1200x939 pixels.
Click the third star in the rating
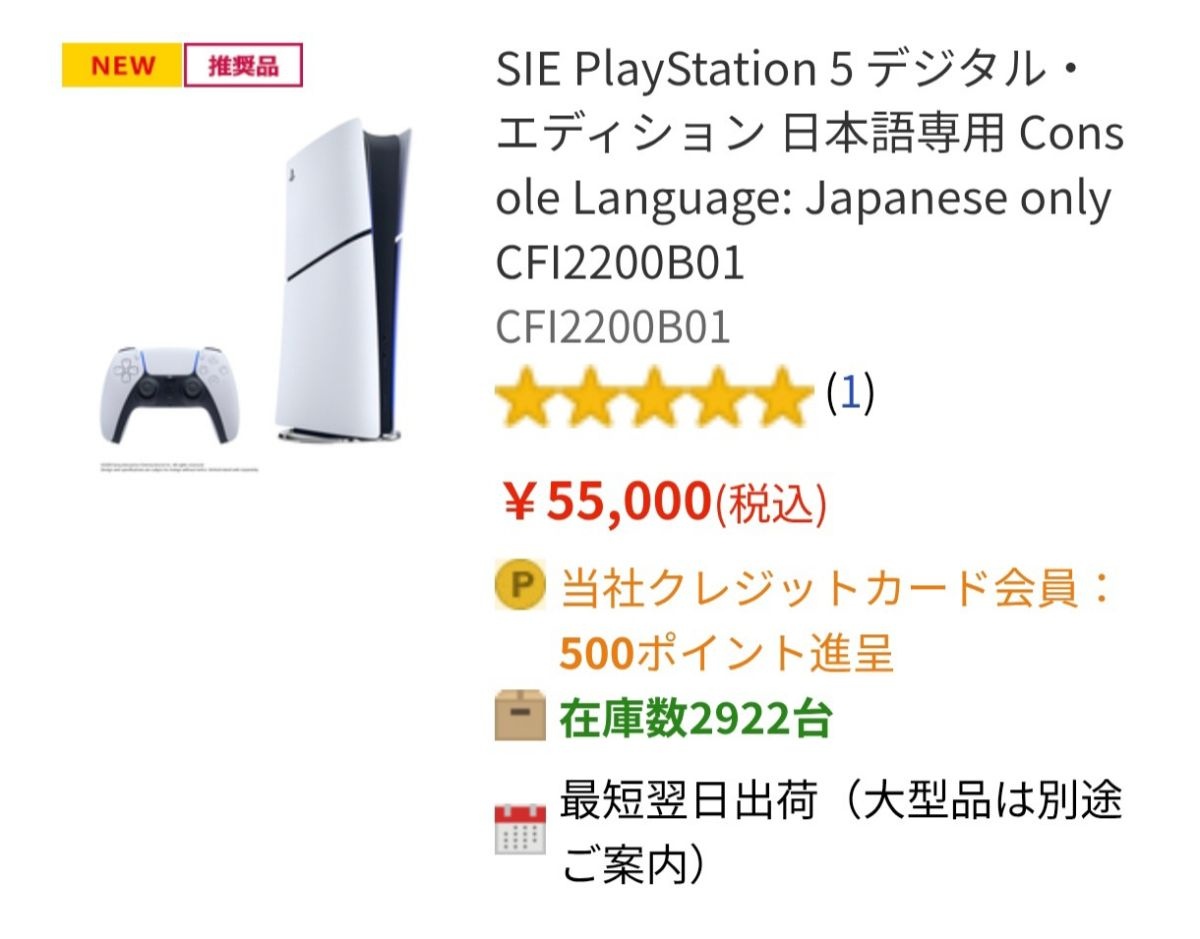click(655, 397)
